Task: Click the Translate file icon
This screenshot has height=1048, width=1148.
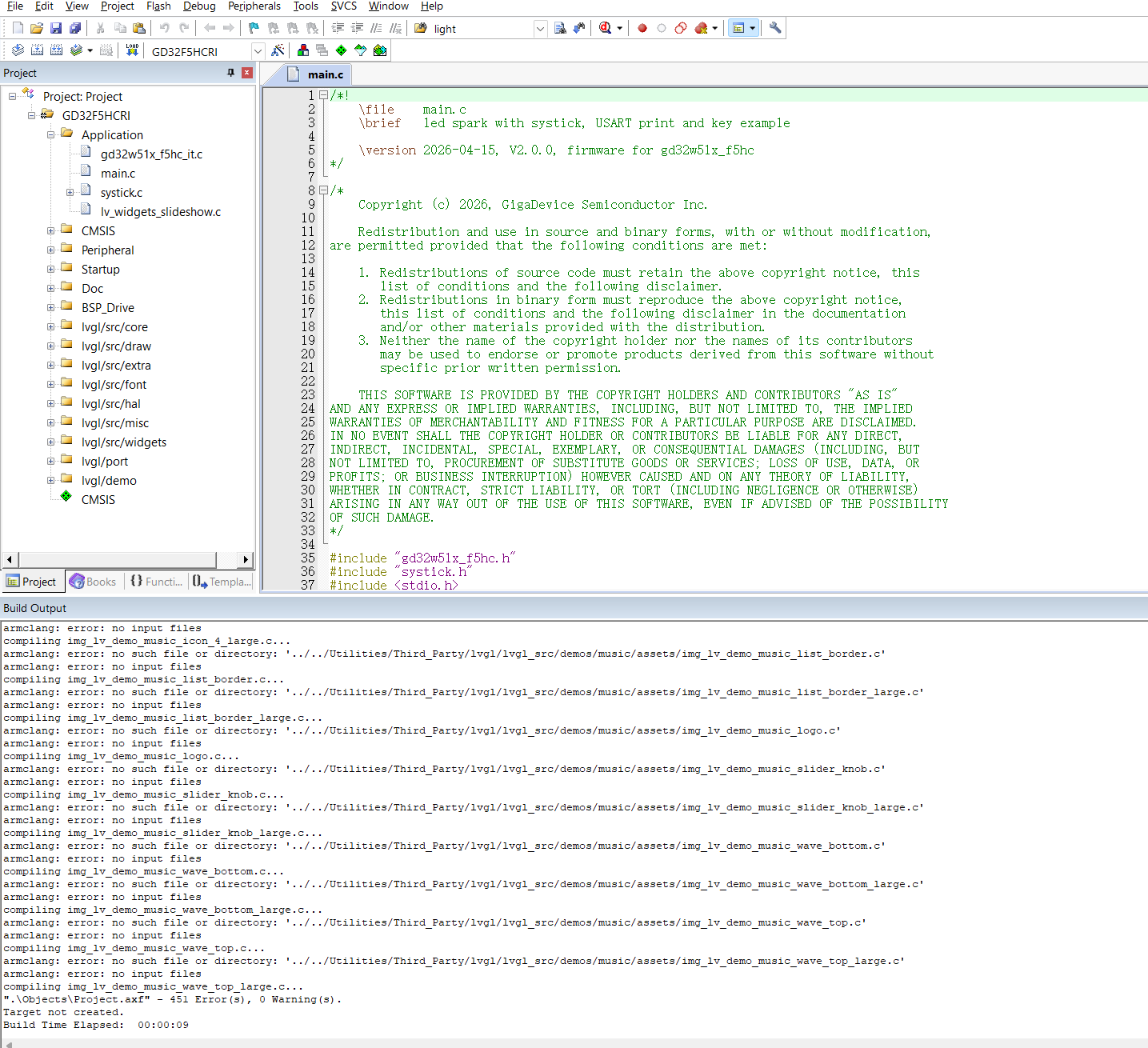Action: [x=18, y=50]
